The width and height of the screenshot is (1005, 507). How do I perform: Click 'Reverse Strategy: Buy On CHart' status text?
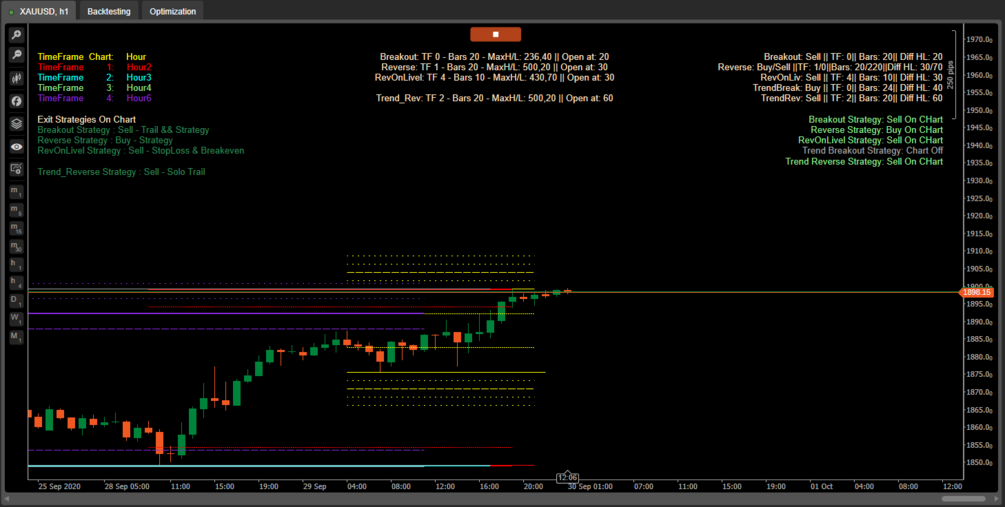tap(877, 129)
